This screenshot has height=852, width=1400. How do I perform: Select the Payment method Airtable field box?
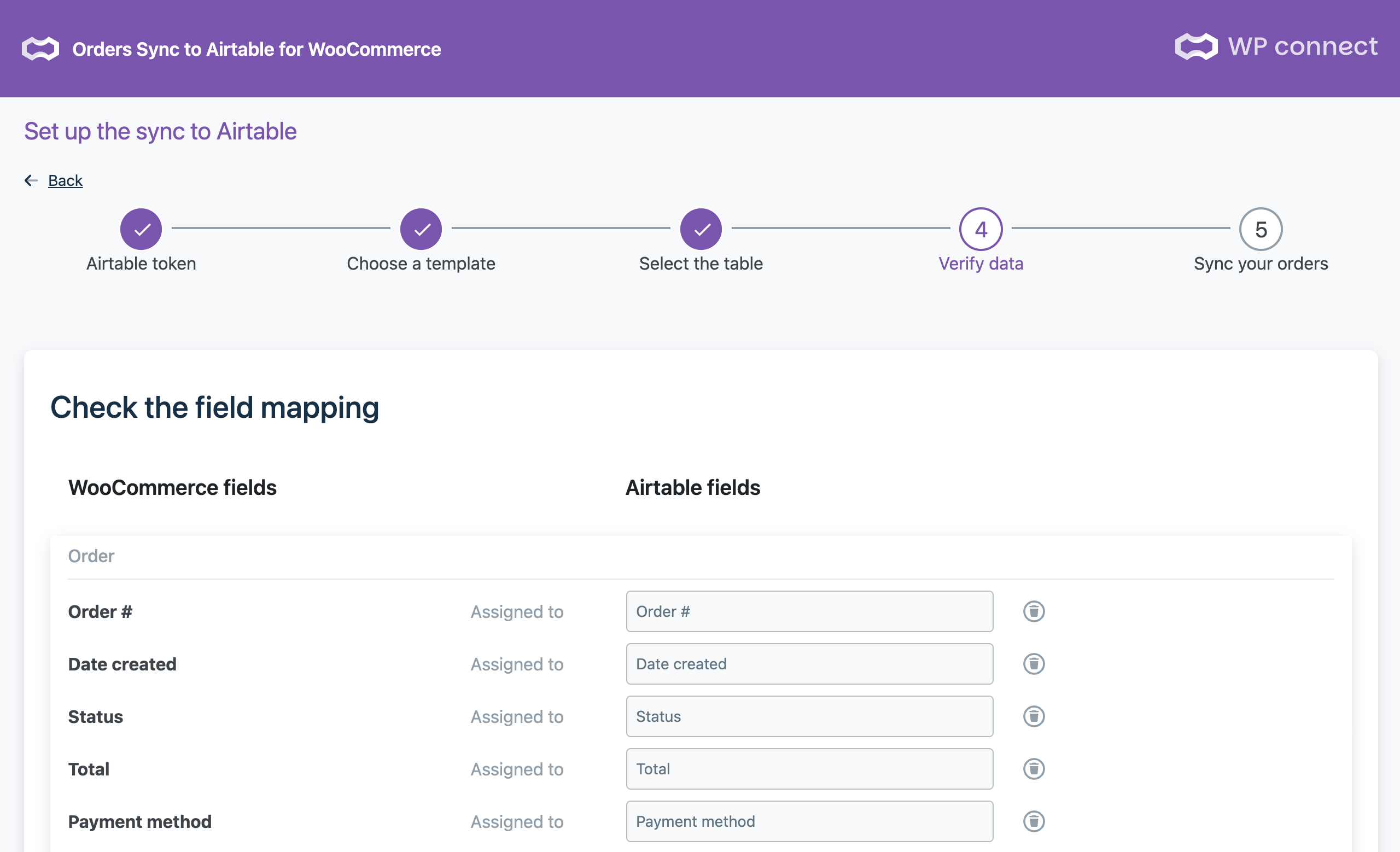[809, 821]
